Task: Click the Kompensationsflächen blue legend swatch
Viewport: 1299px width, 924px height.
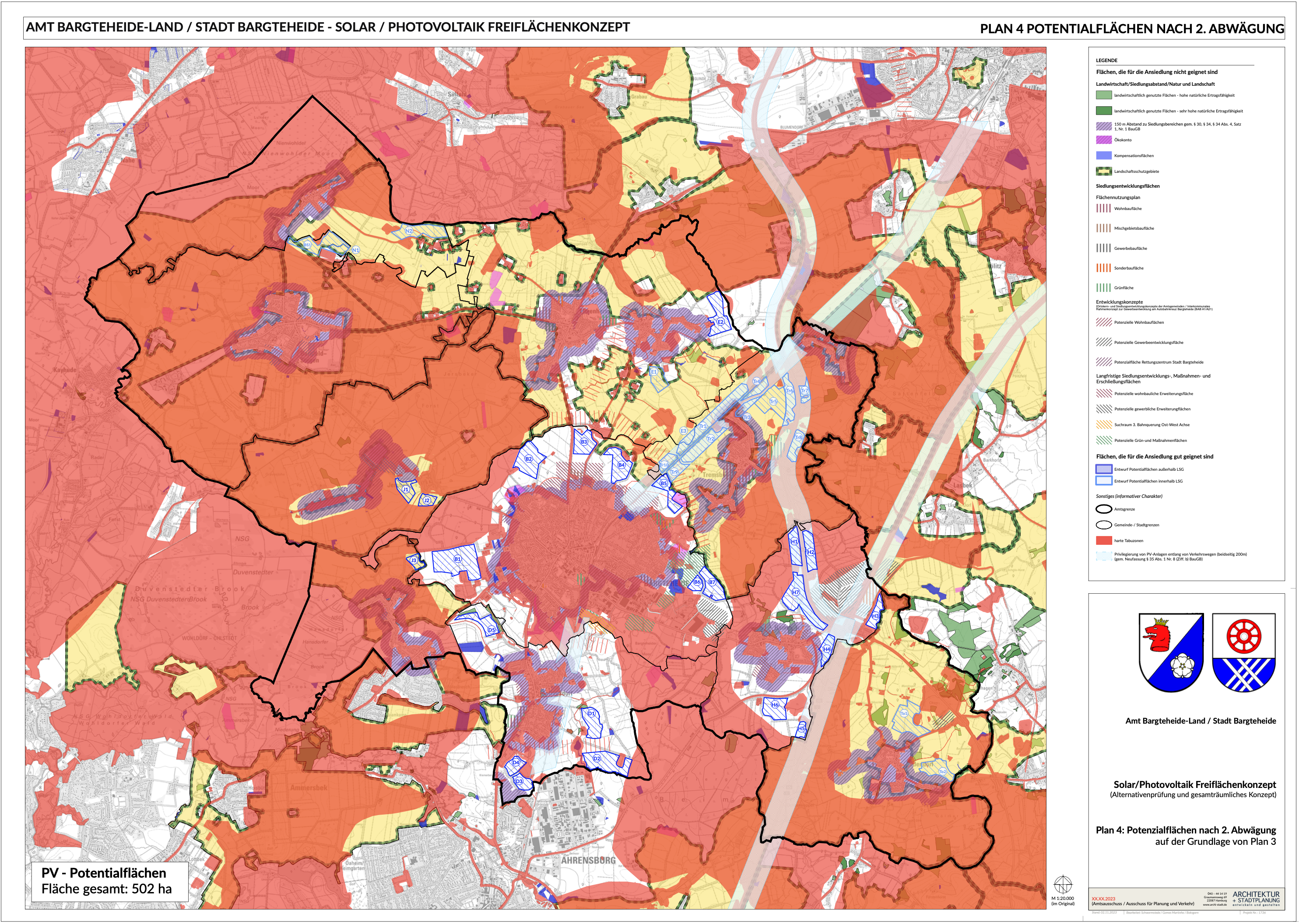Action: click(1104, 155)
